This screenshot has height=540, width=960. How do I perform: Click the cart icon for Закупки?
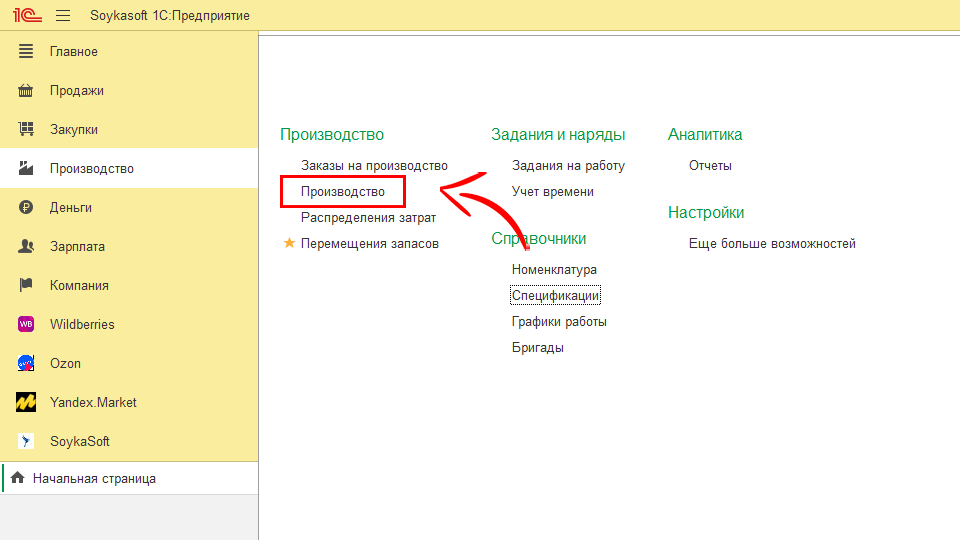[x=27, y=130]
